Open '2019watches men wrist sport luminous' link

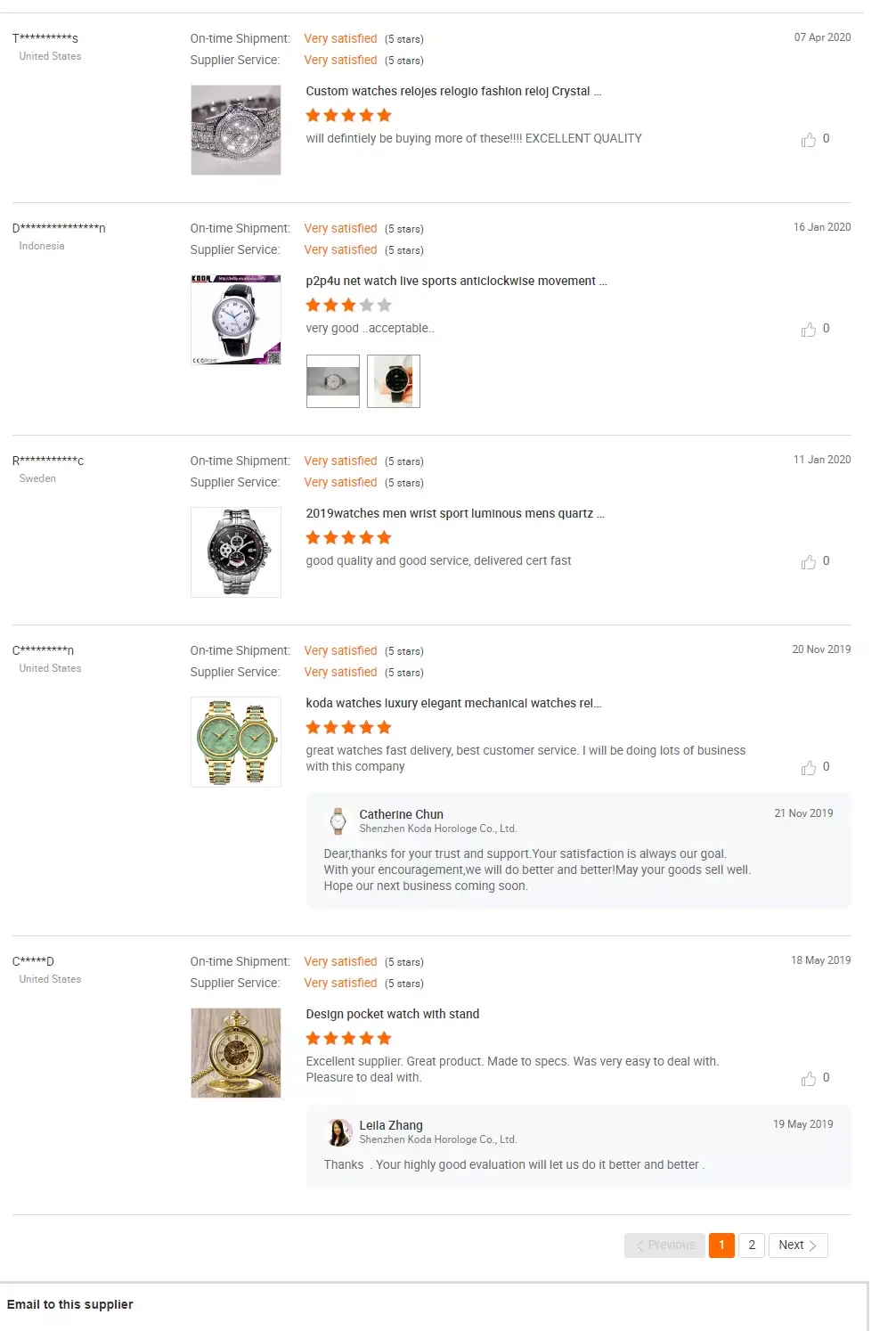454,513
